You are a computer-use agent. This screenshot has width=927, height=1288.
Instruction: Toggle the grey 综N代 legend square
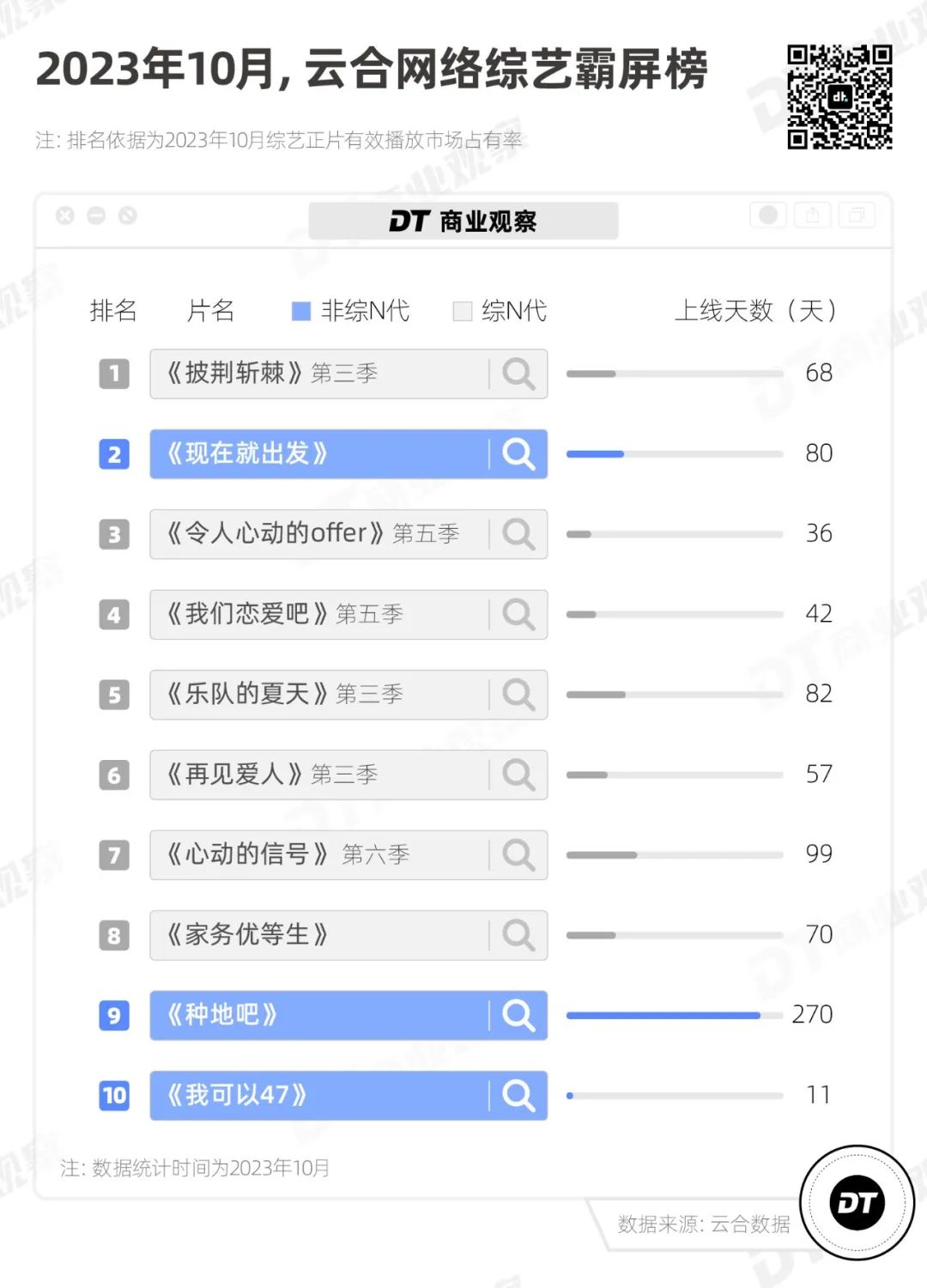[x=462, y=311]
